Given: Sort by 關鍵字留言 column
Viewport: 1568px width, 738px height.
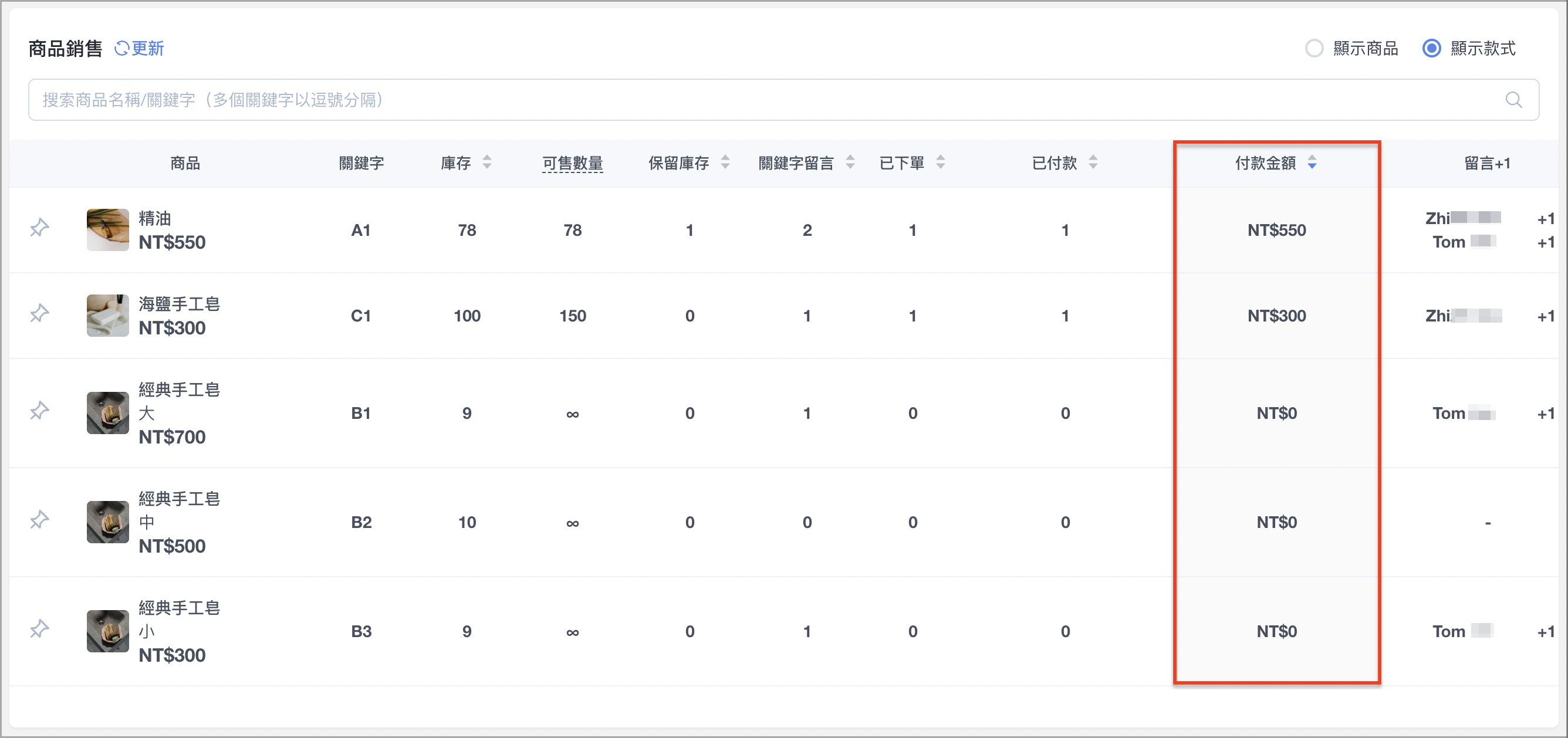Looking at the screenshot, I should click(x=850, y=163).
